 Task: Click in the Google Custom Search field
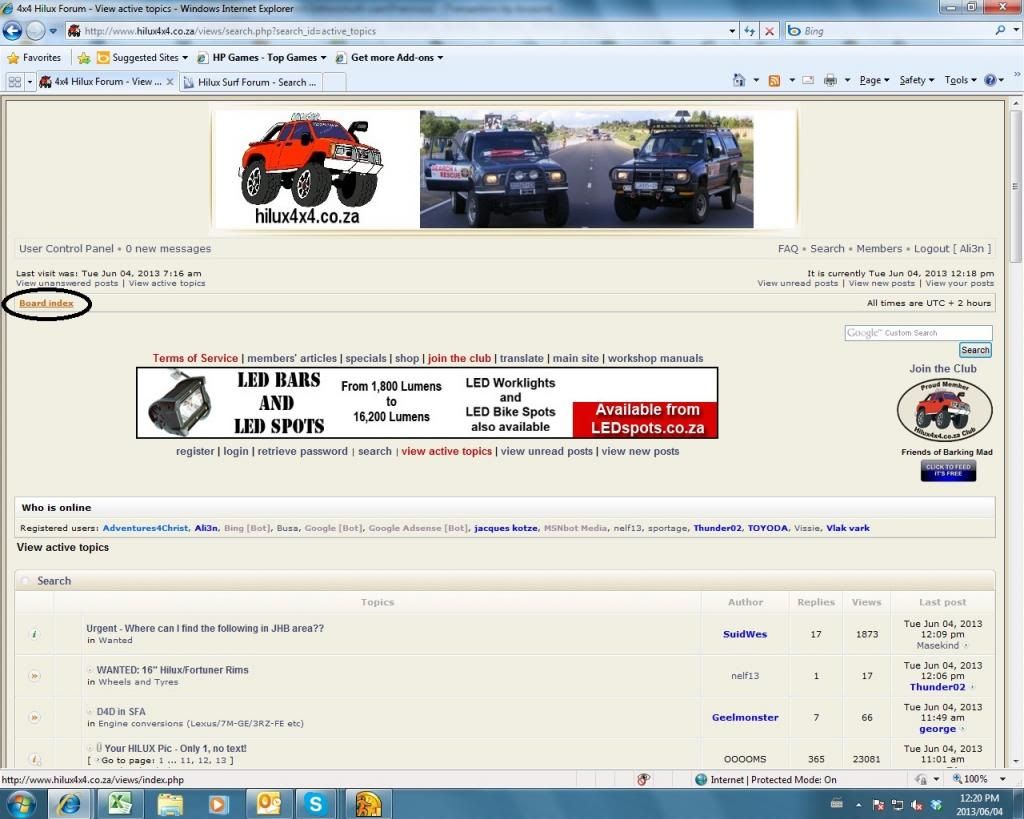point(918,332)
